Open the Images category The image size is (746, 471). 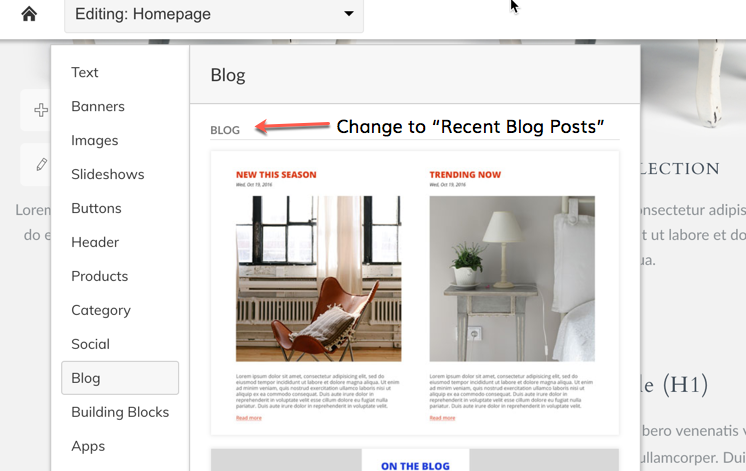point(95,140)
